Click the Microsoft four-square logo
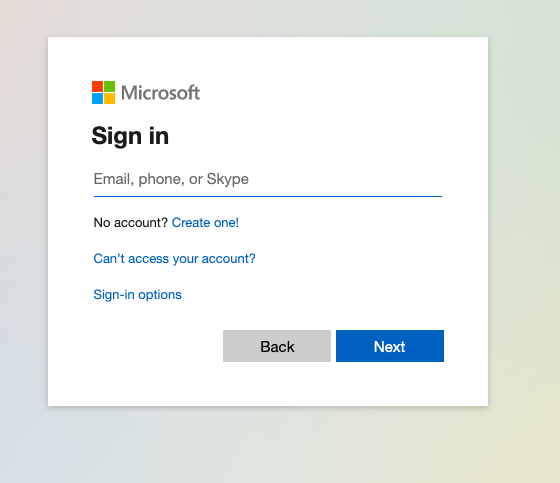 [104, 93]
